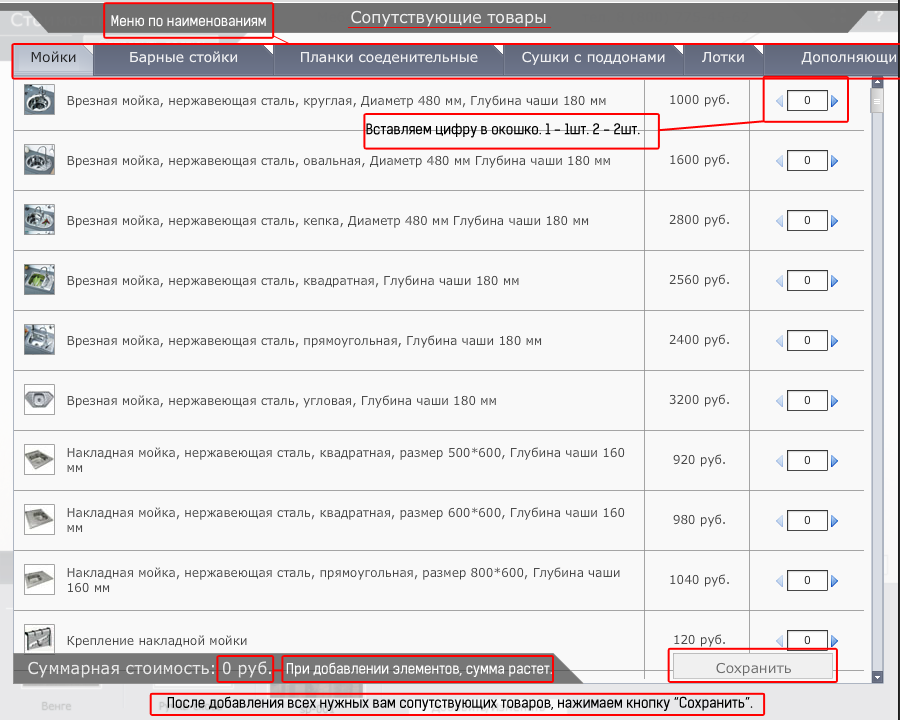900x720 pixels.
Task: Decrease quantity of 920 rub. overlay sink
Action: click(x=780, y=461)
